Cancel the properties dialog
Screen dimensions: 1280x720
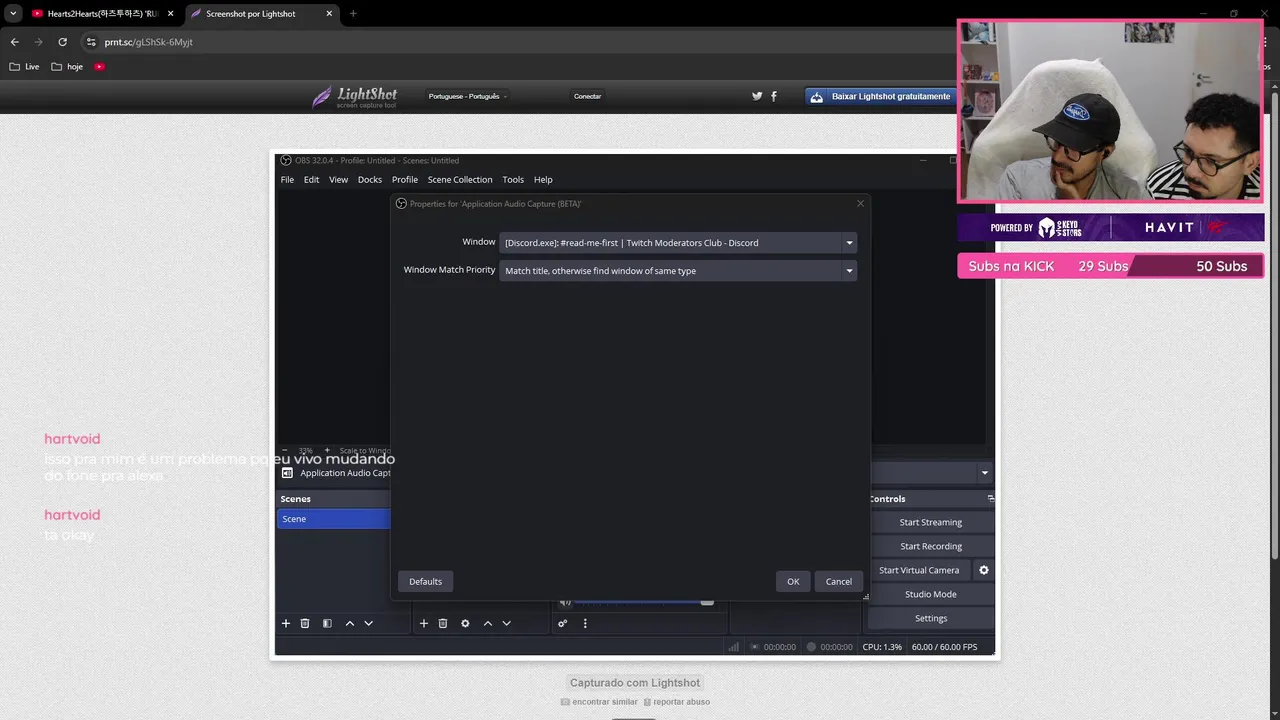tap(839, 581)
